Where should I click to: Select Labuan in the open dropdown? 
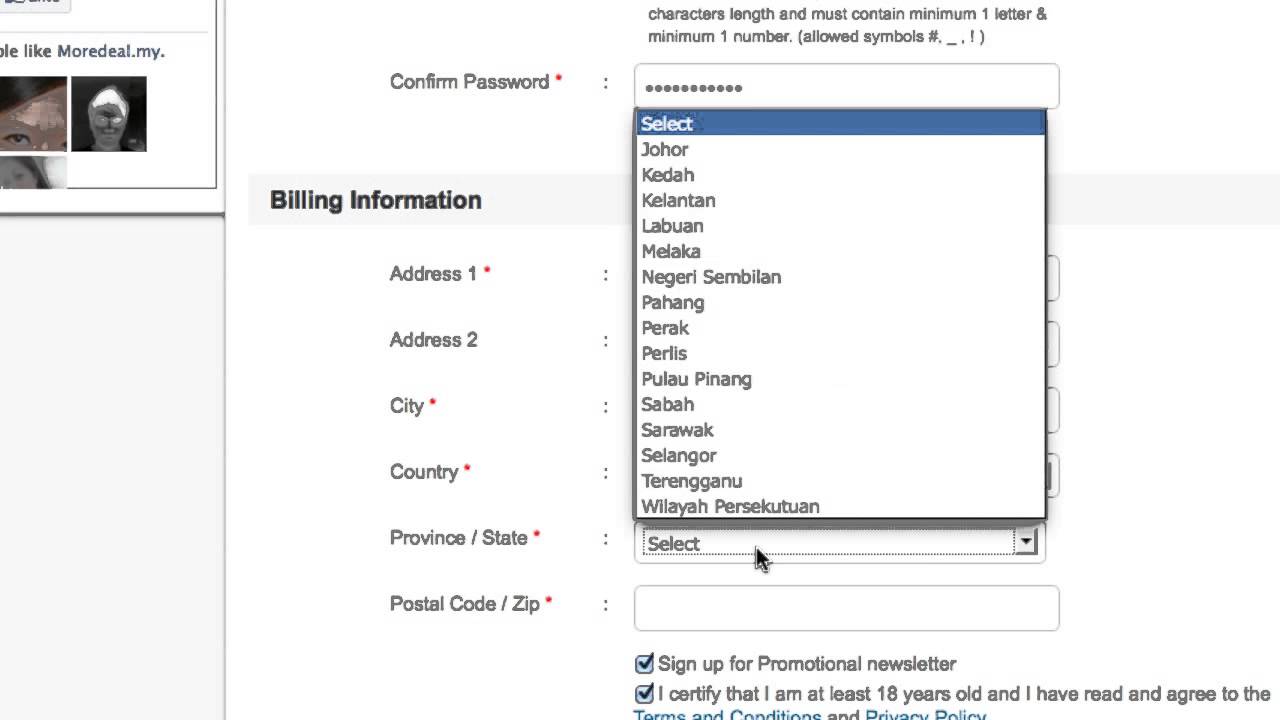pos(672,226)
